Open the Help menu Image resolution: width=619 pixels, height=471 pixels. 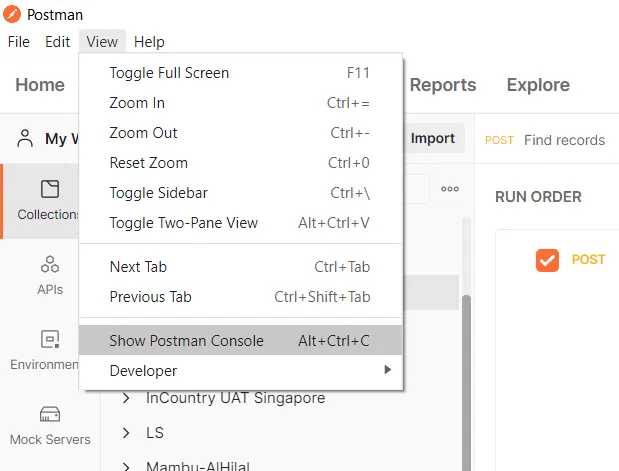149,41
